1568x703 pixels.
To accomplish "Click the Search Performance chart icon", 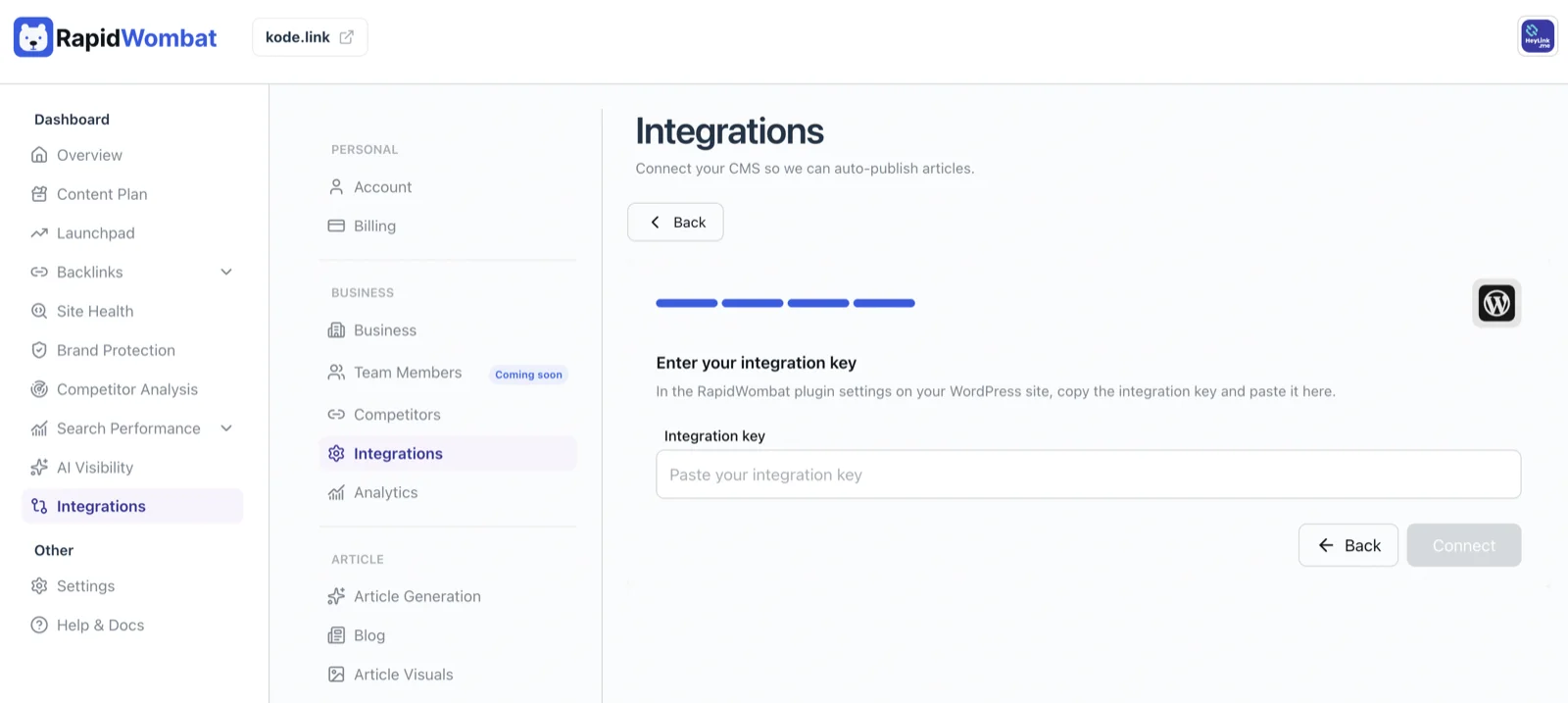I will tap(39, 428).
